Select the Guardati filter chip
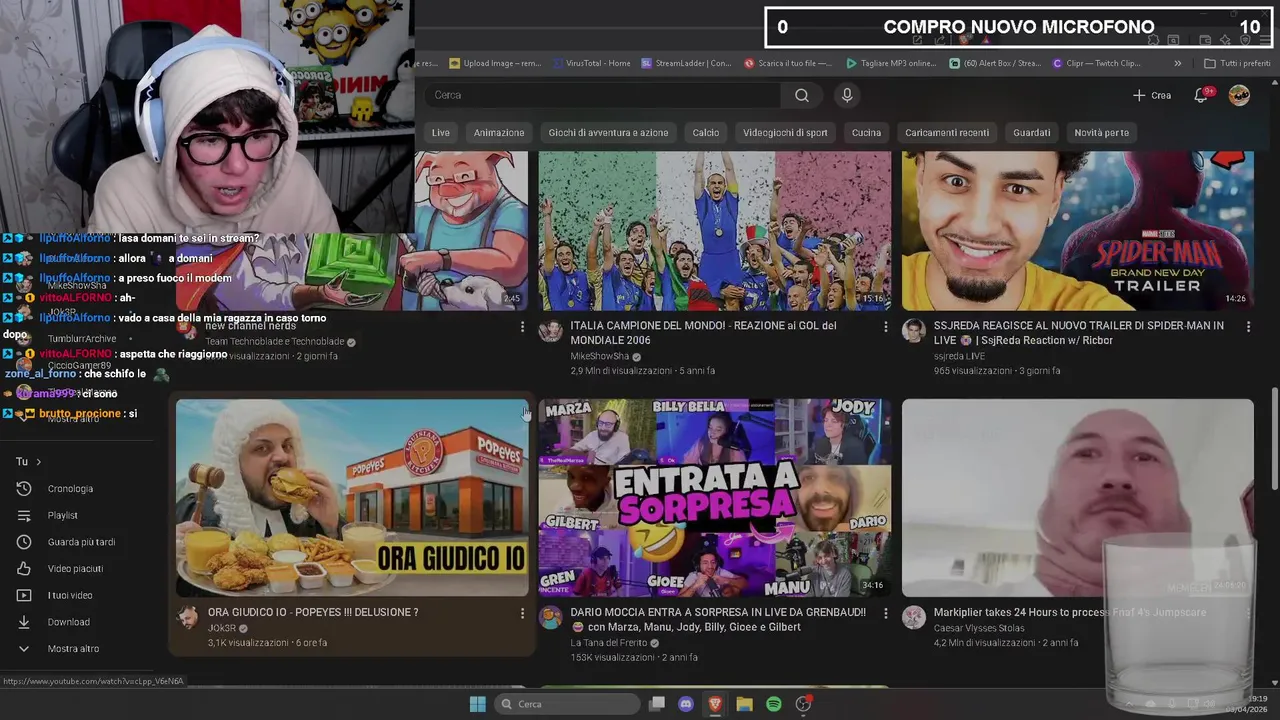The width and height of the screenshot is (1280, 720). 1032,133
